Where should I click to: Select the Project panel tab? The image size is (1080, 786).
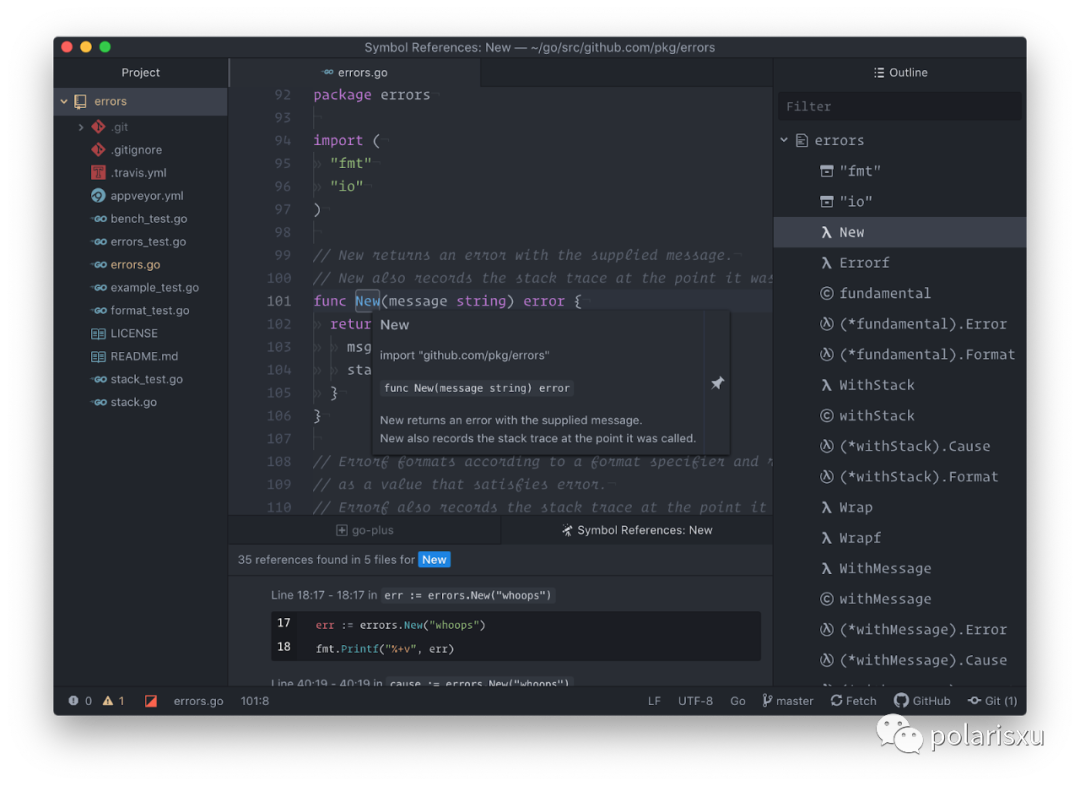click(x=141, y=72)
